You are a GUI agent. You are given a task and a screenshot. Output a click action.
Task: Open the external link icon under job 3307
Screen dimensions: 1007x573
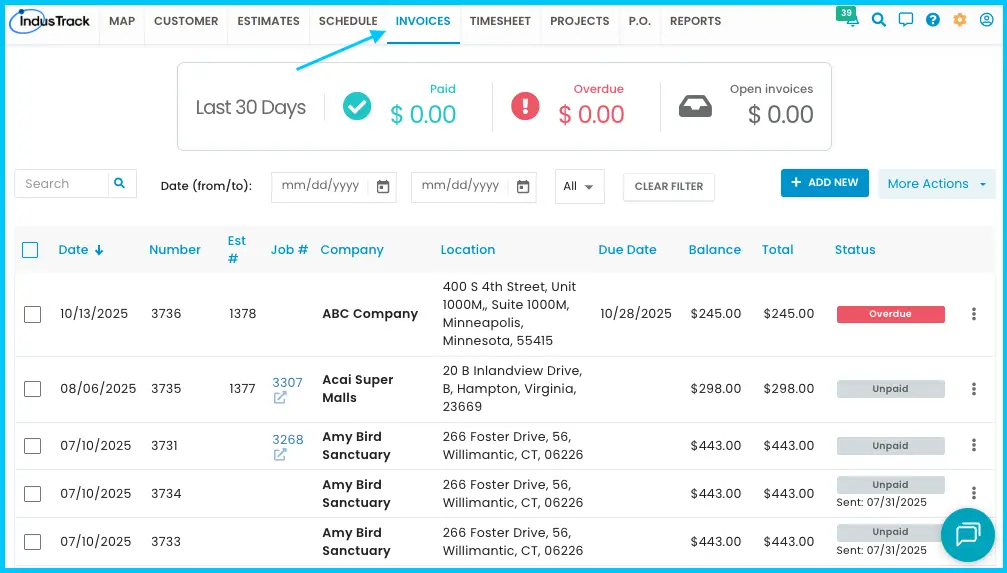[x=280, y=398]
